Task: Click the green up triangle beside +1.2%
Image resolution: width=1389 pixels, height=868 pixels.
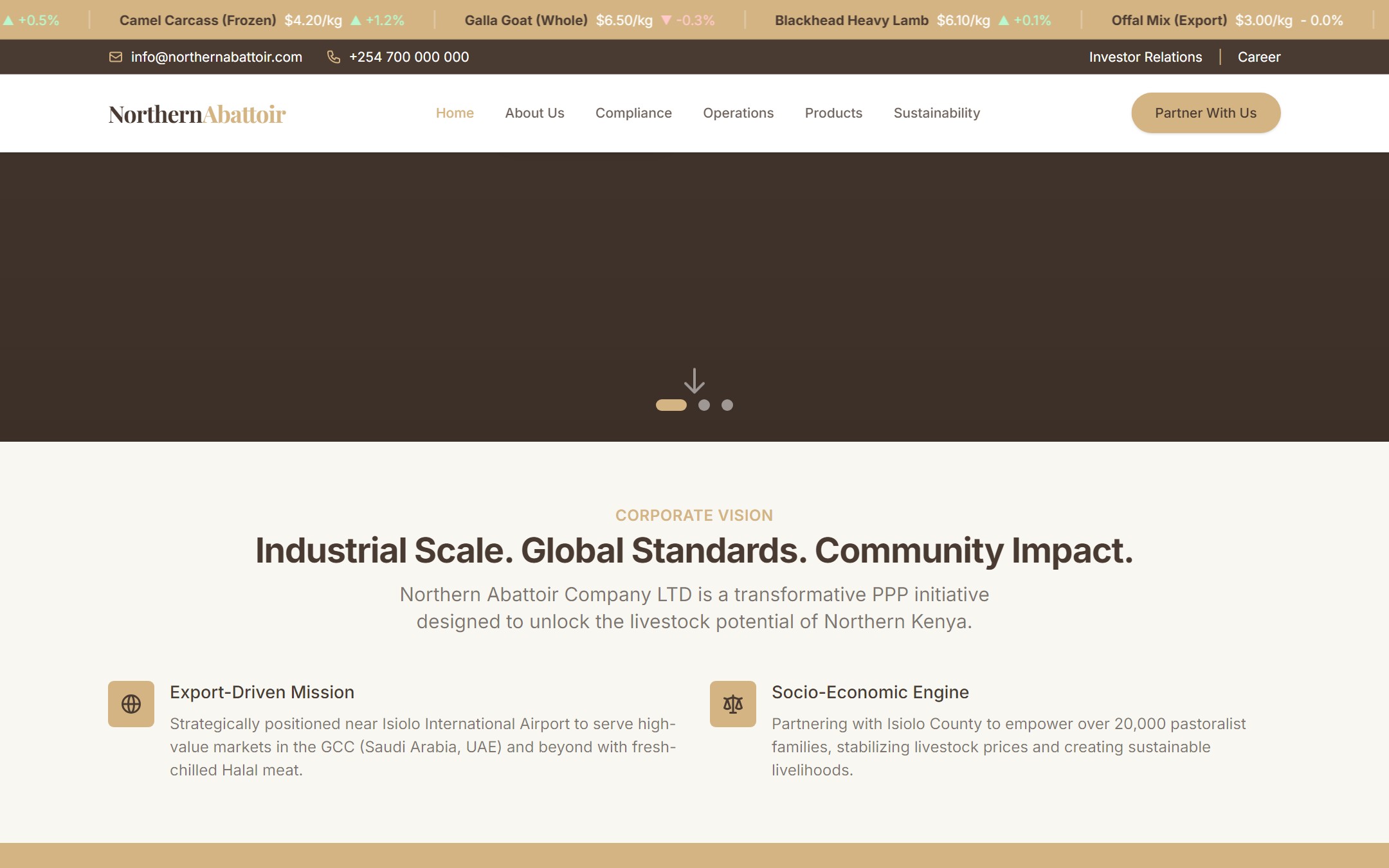Action: [x=356, y=21]
